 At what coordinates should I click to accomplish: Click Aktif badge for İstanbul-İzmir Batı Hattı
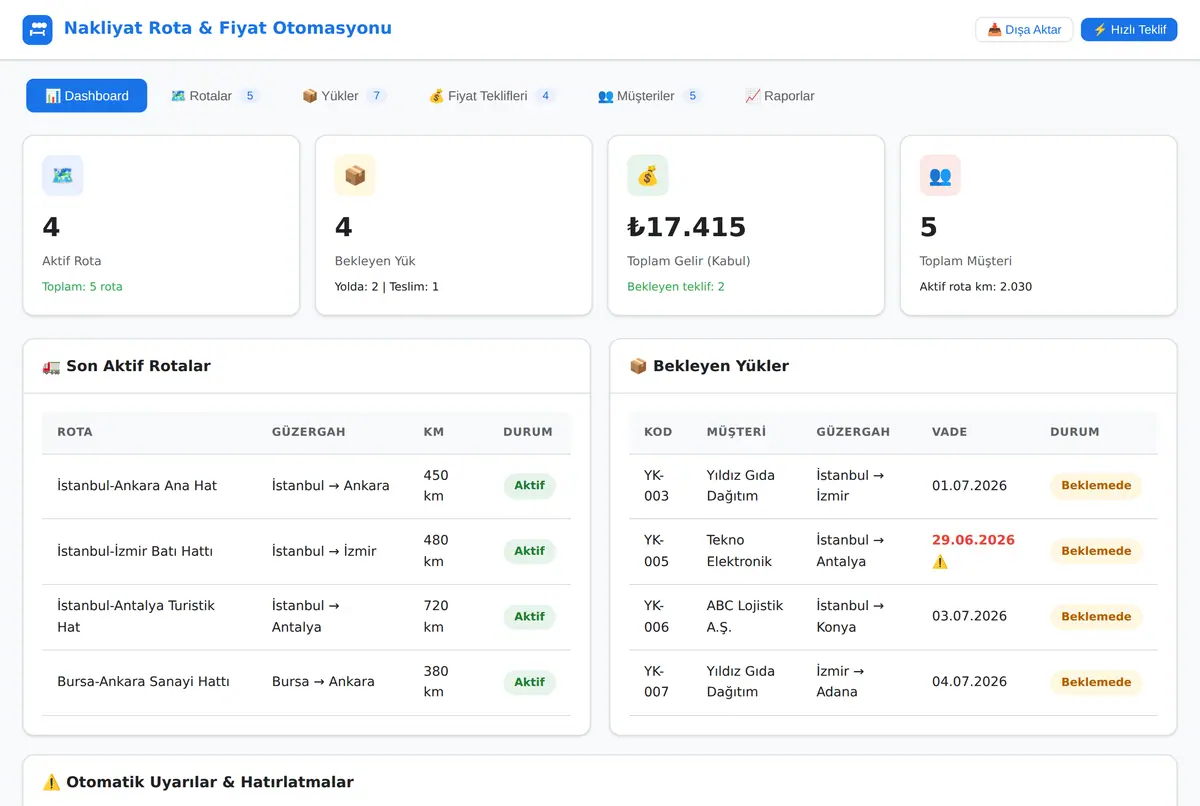point(529,551)
